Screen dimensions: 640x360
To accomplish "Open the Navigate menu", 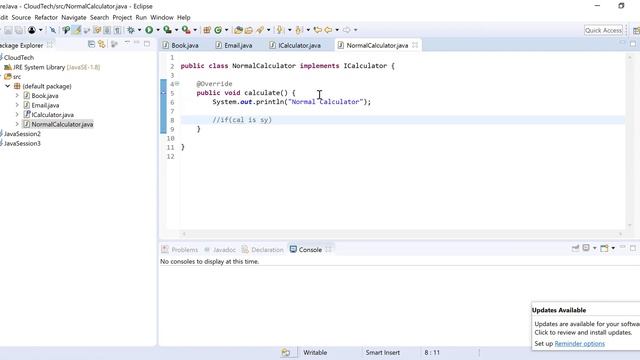I will pos(73,18).
